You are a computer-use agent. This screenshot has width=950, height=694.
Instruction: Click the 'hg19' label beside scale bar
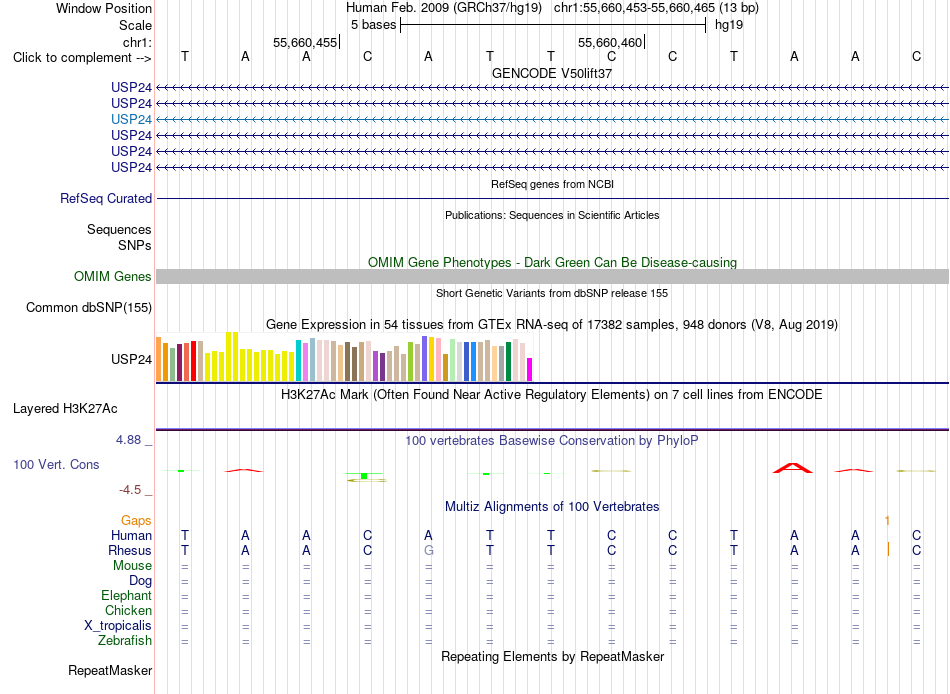[x=729, y=25]
